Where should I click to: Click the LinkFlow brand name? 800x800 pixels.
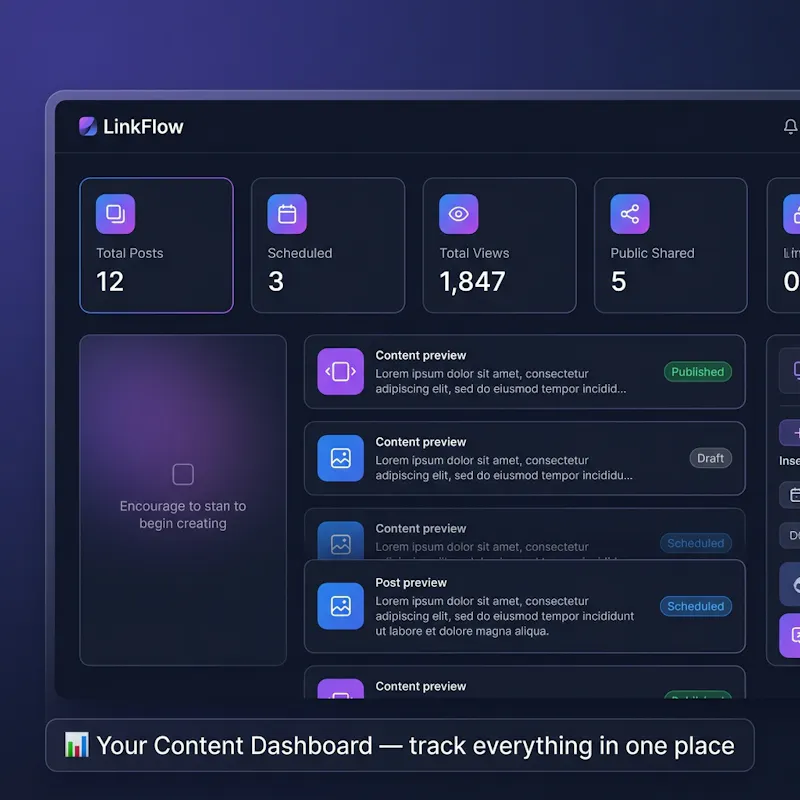143,127
